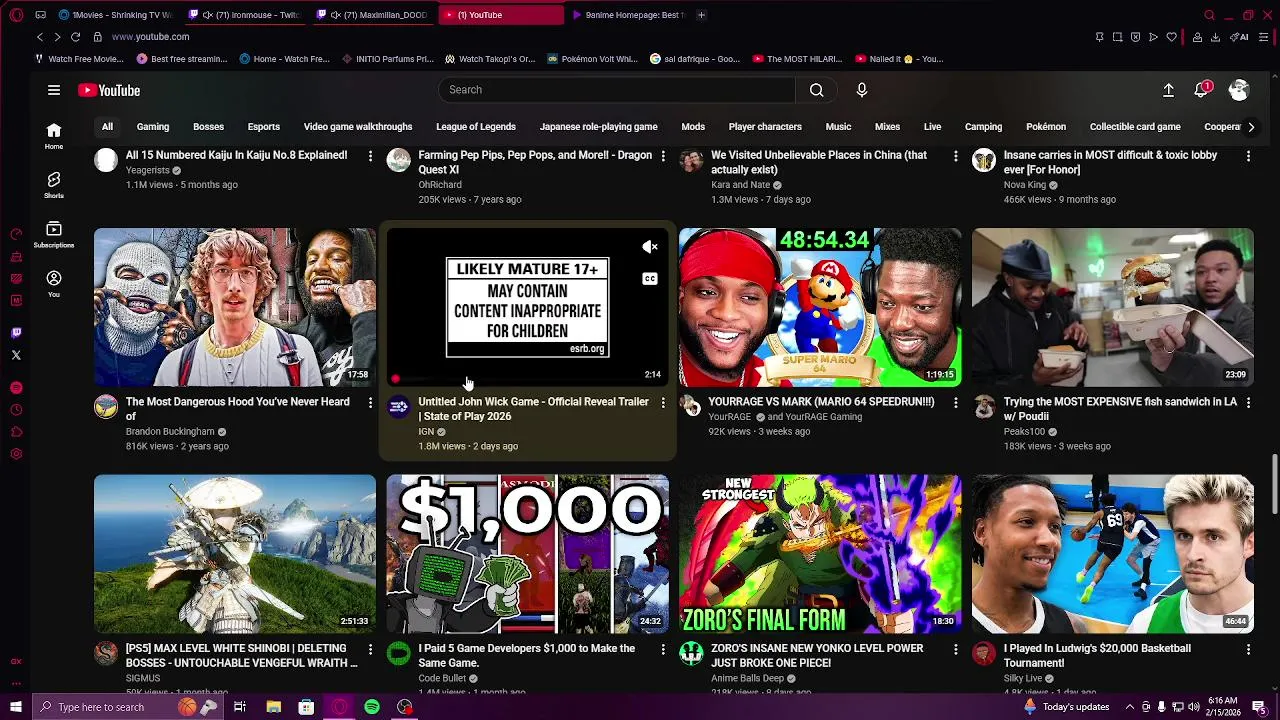Open the YouTube guide hamburger menu
Screen dimensions: 1280x720
pyautogui.click(x=54, y=90)
